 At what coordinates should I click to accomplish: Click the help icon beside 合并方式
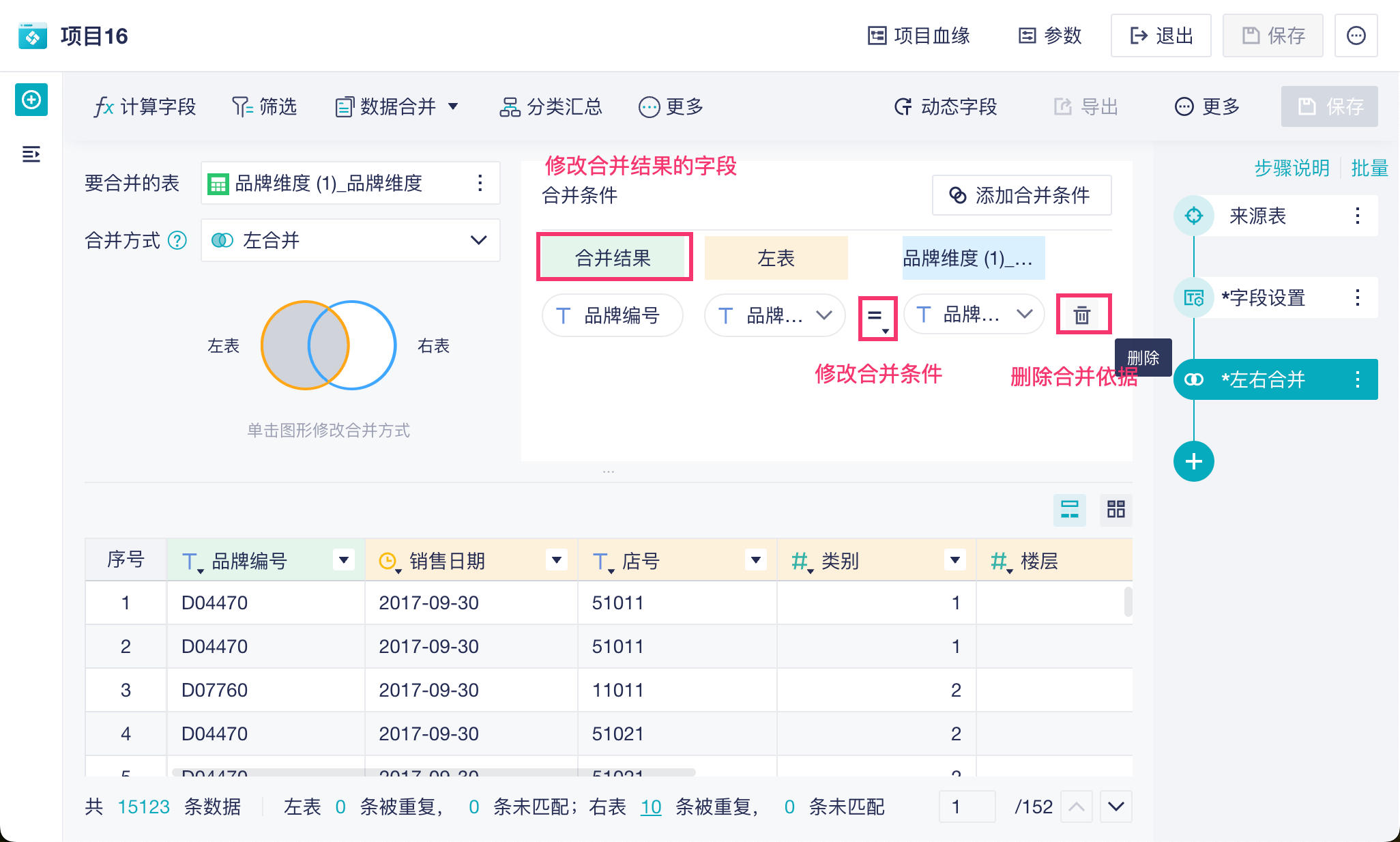[x=177, y=241]
